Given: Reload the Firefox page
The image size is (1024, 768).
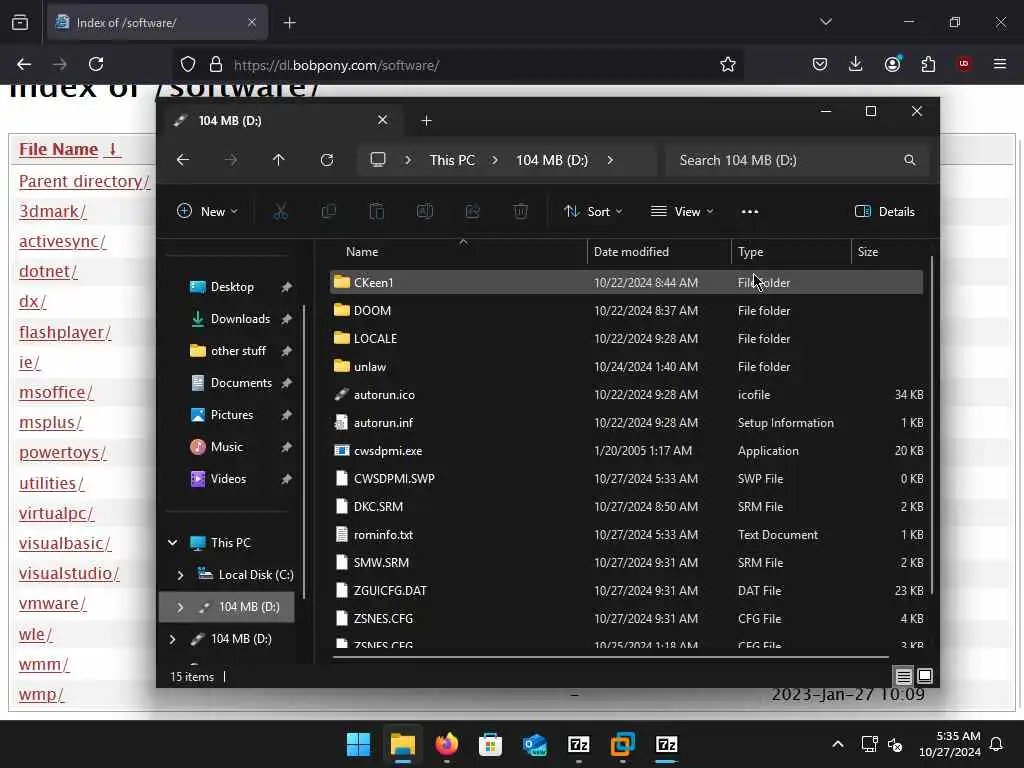Looking at the screenshot, I should tap(96, 64).
